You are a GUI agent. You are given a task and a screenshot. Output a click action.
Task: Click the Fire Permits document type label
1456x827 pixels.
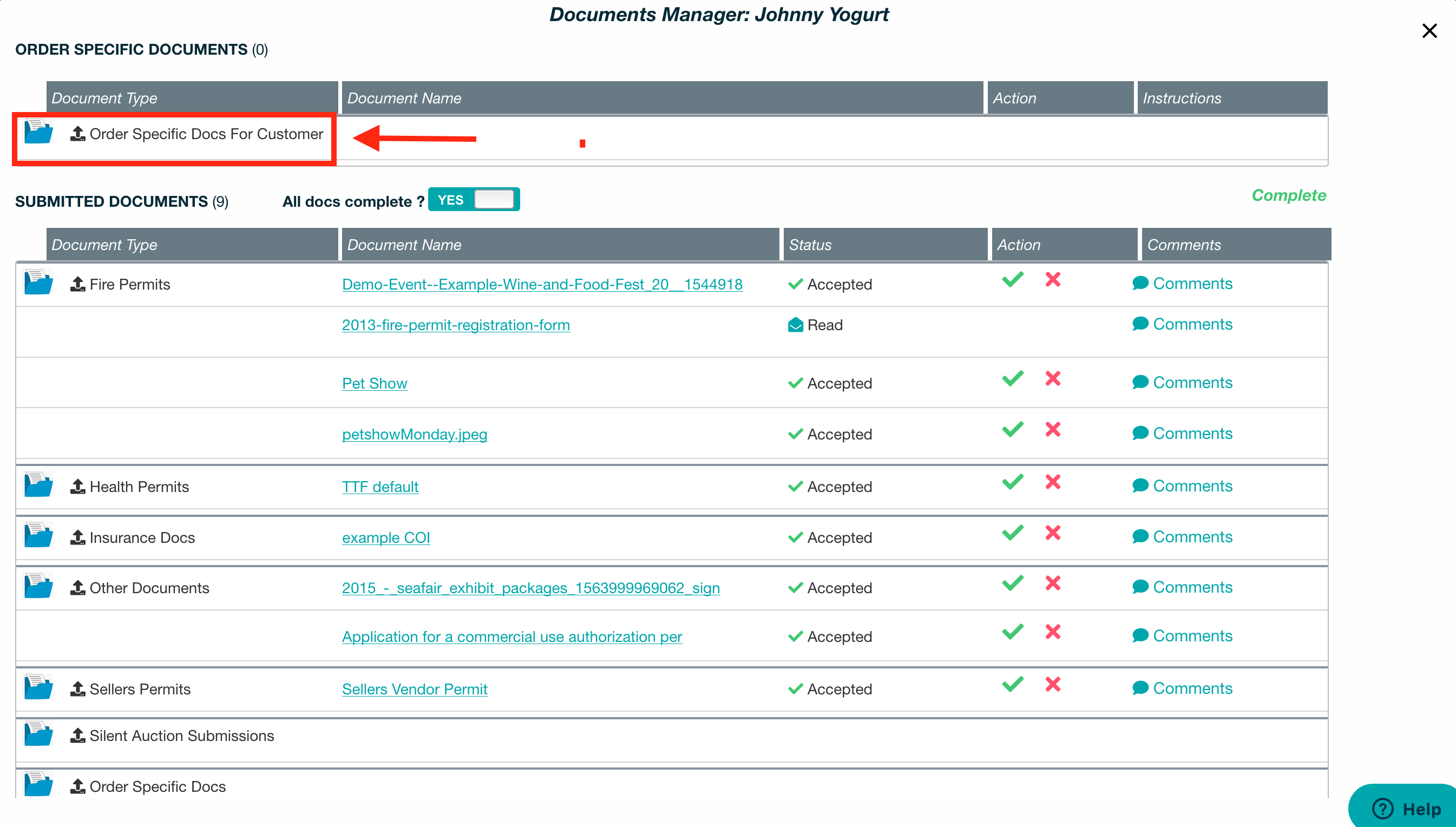tap(130, 284)
